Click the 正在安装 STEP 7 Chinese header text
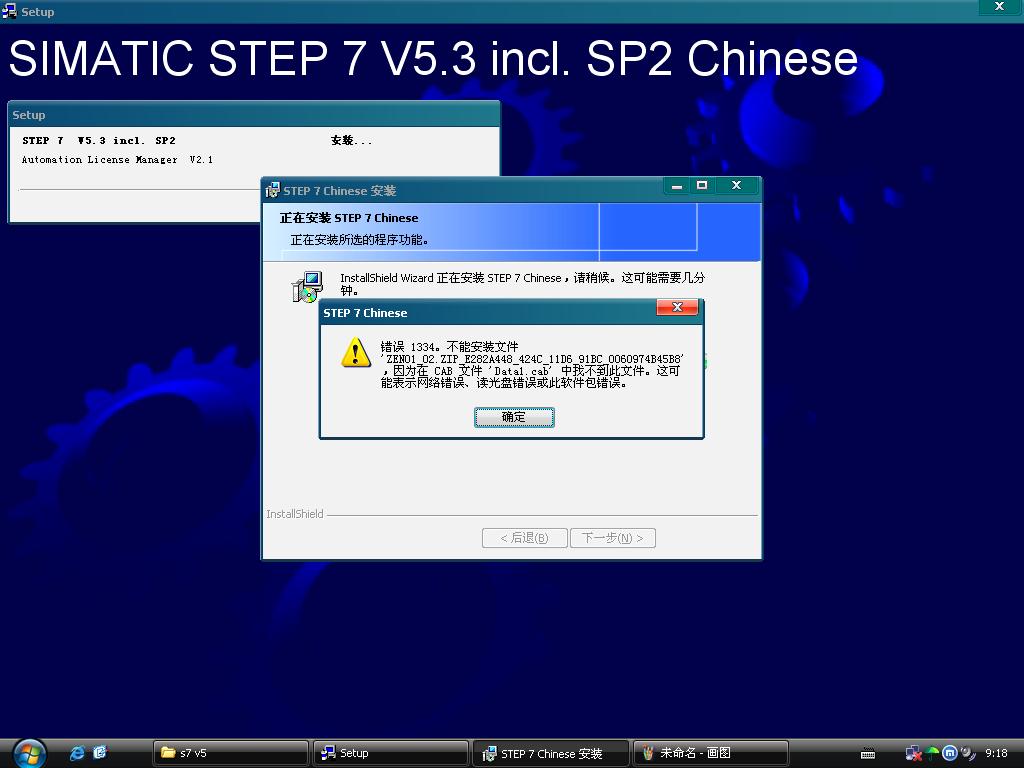Image resolution: width=1024 pixels, height=768 pixels. 349,218
